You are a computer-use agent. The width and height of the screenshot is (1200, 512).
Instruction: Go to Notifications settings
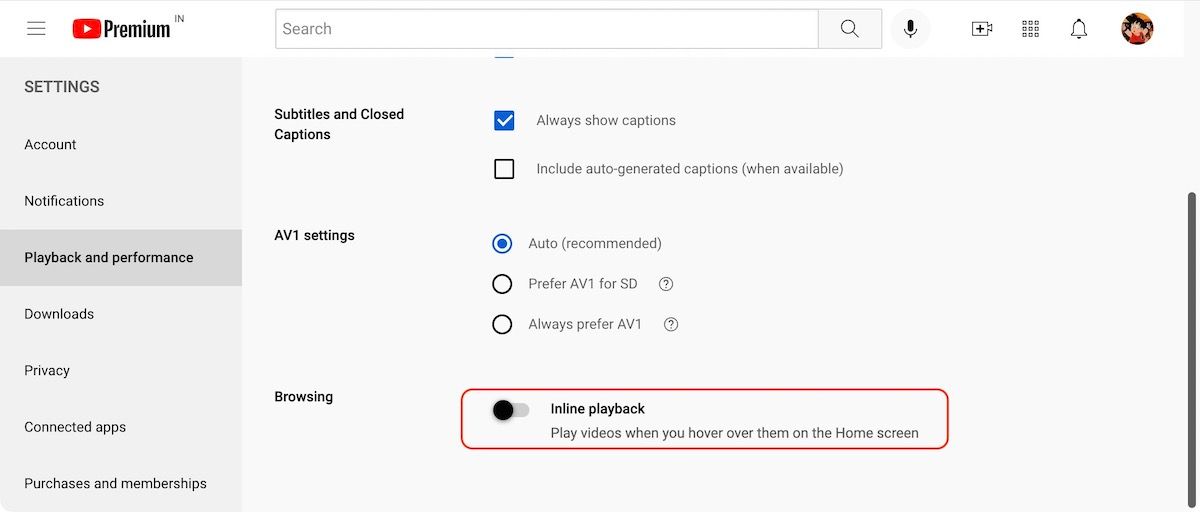pos(64,201)
